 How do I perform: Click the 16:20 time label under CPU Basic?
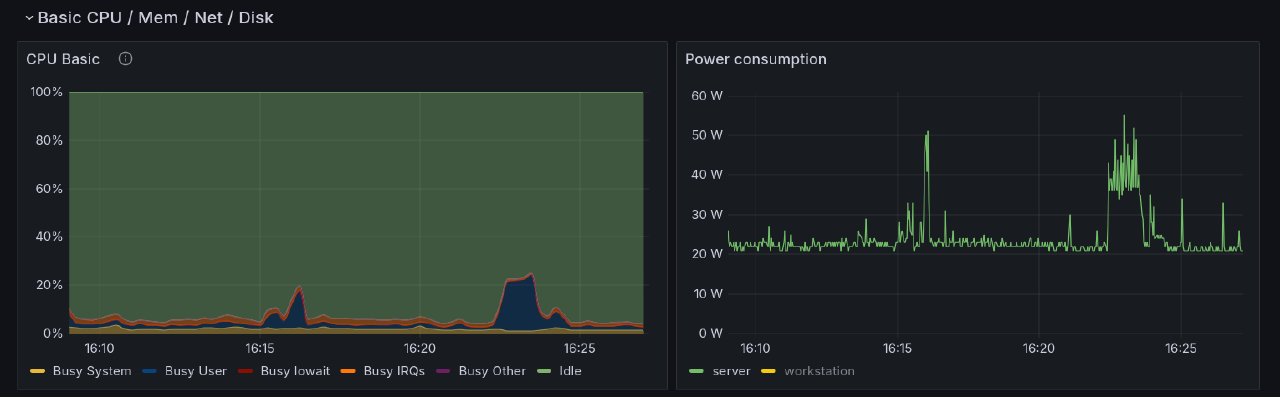(x=420, y=349)
